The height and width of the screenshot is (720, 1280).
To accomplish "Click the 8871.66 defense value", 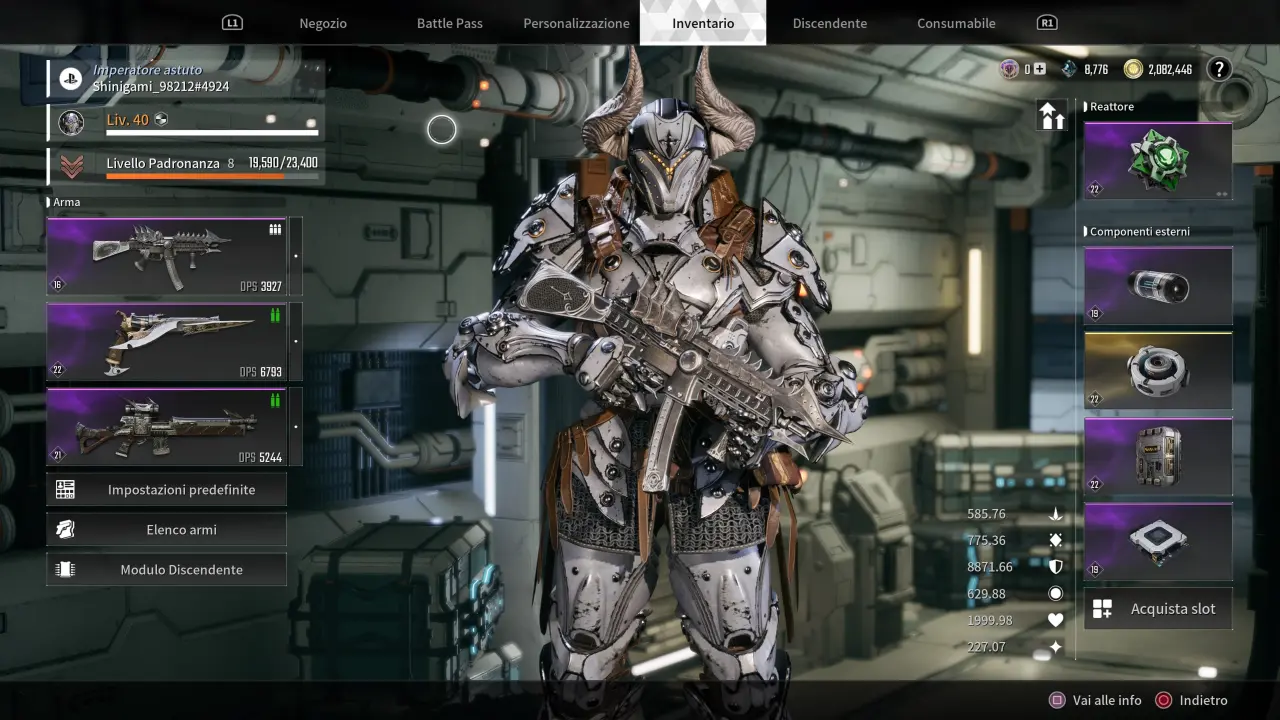I will click(x=990, y=567).
